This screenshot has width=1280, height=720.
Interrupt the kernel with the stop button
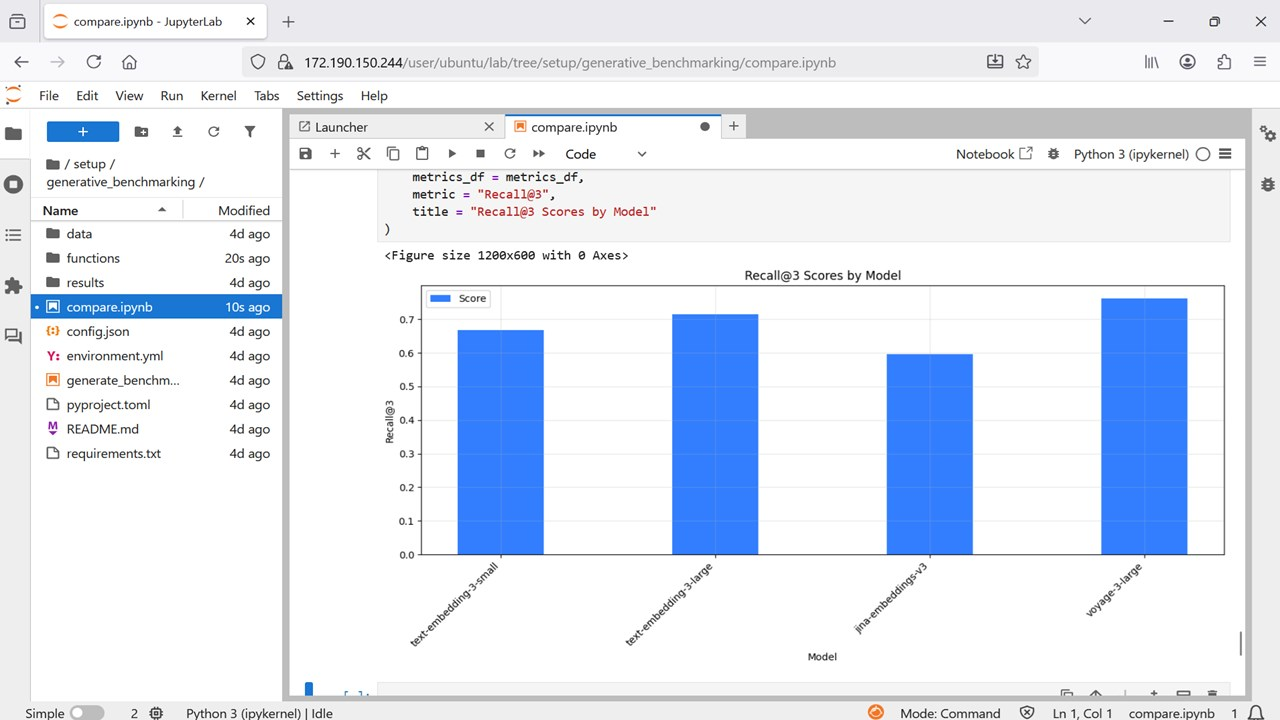click(481, 154)
